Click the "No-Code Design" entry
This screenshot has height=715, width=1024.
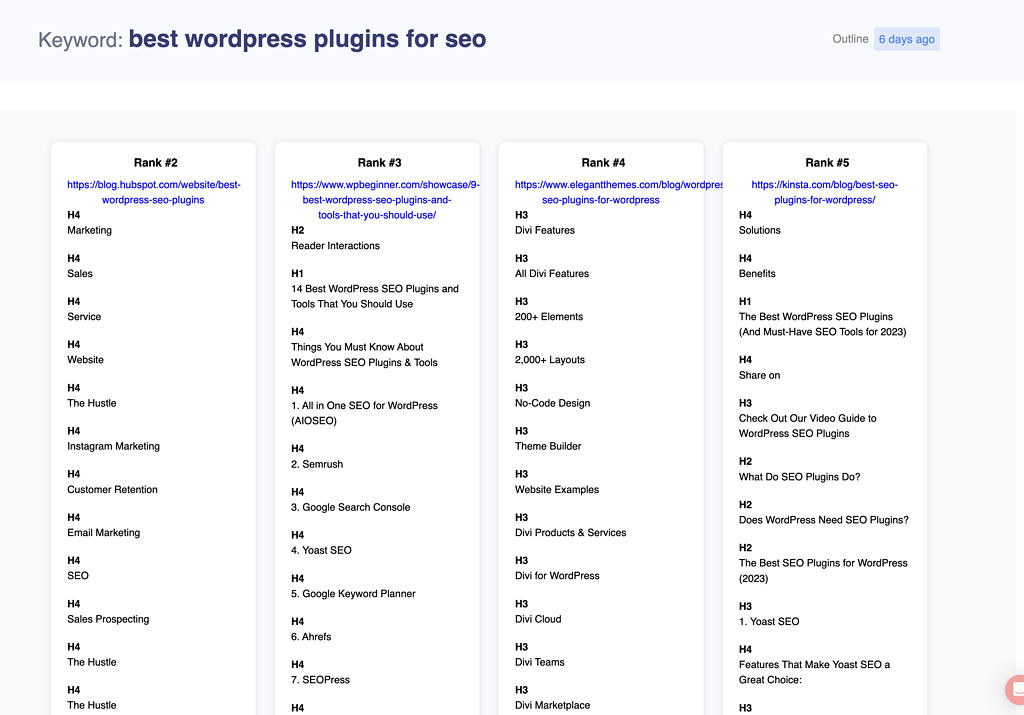tap(552, 403)
